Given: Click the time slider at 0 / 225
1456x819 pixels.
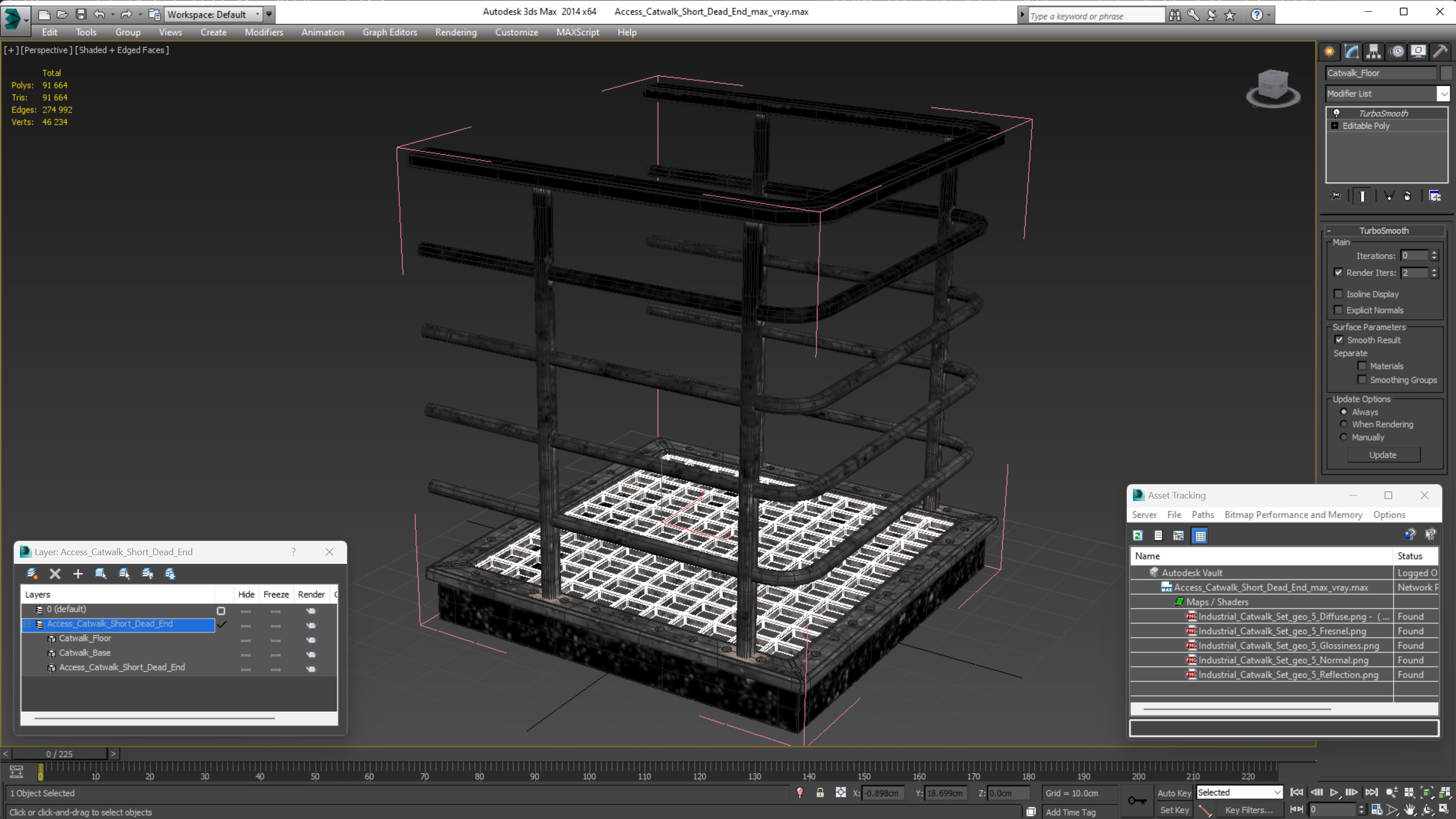Looking at the screenshot, I should 59,754.
